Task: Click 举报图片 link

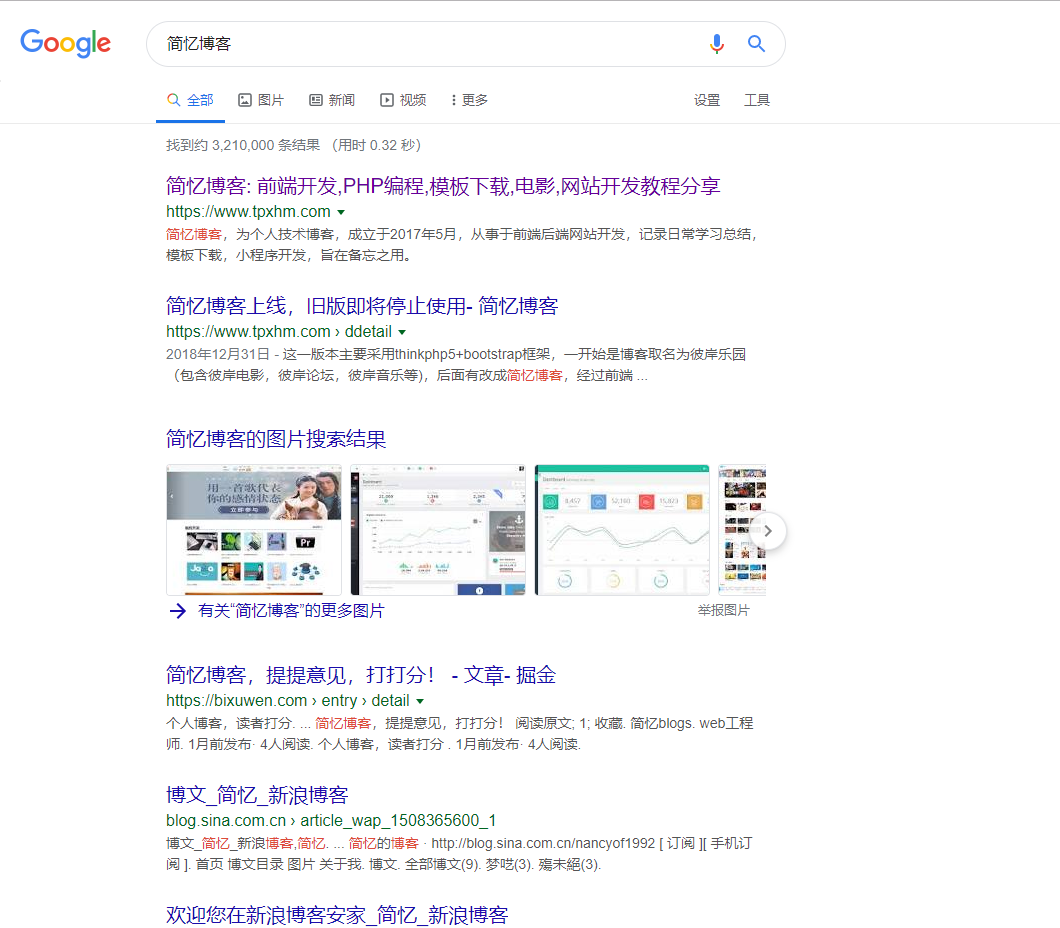Action: [x=723, y=610]
